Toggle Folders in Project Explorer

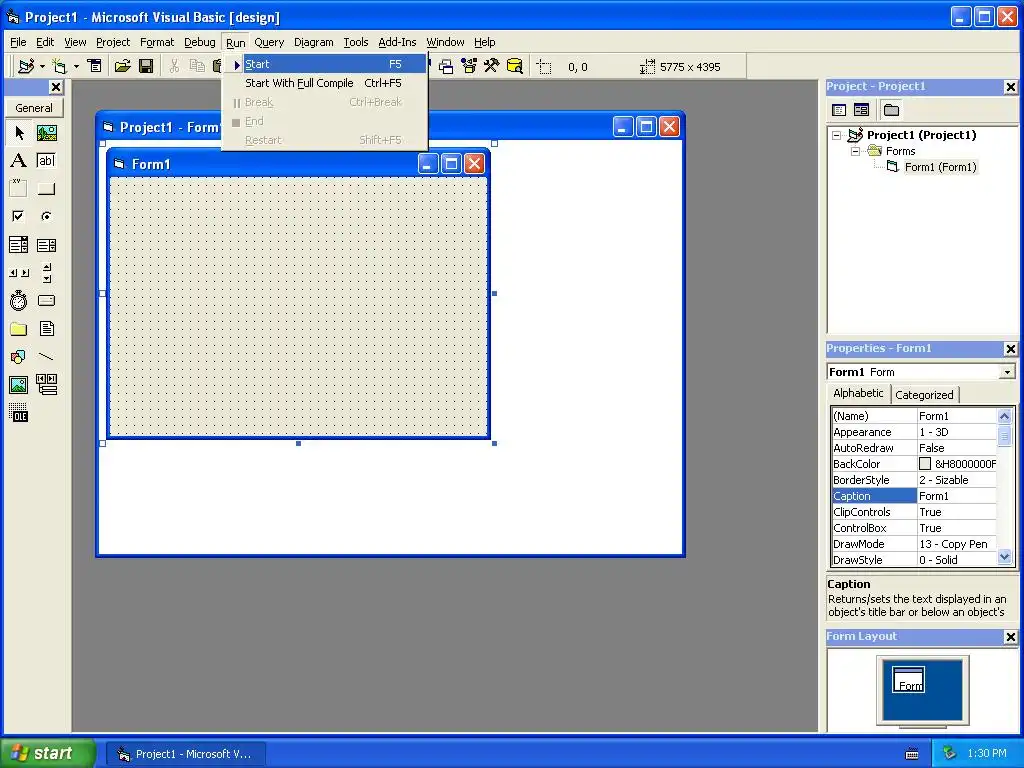[x=891, y=110]
